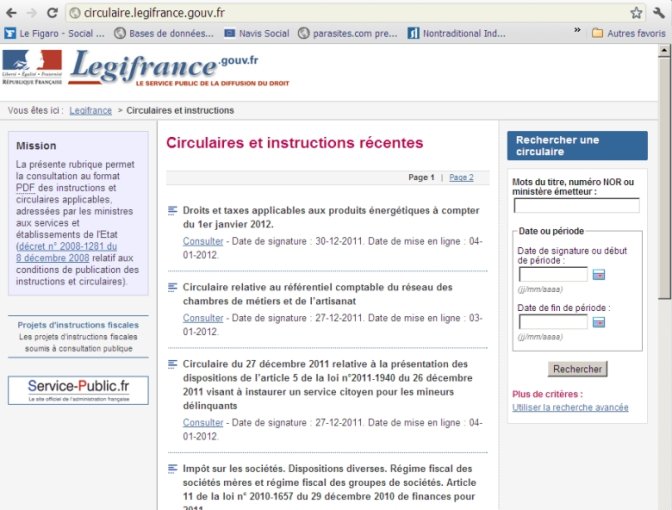
Task: Open the wrench settings menu
Action: click(659, 13)
